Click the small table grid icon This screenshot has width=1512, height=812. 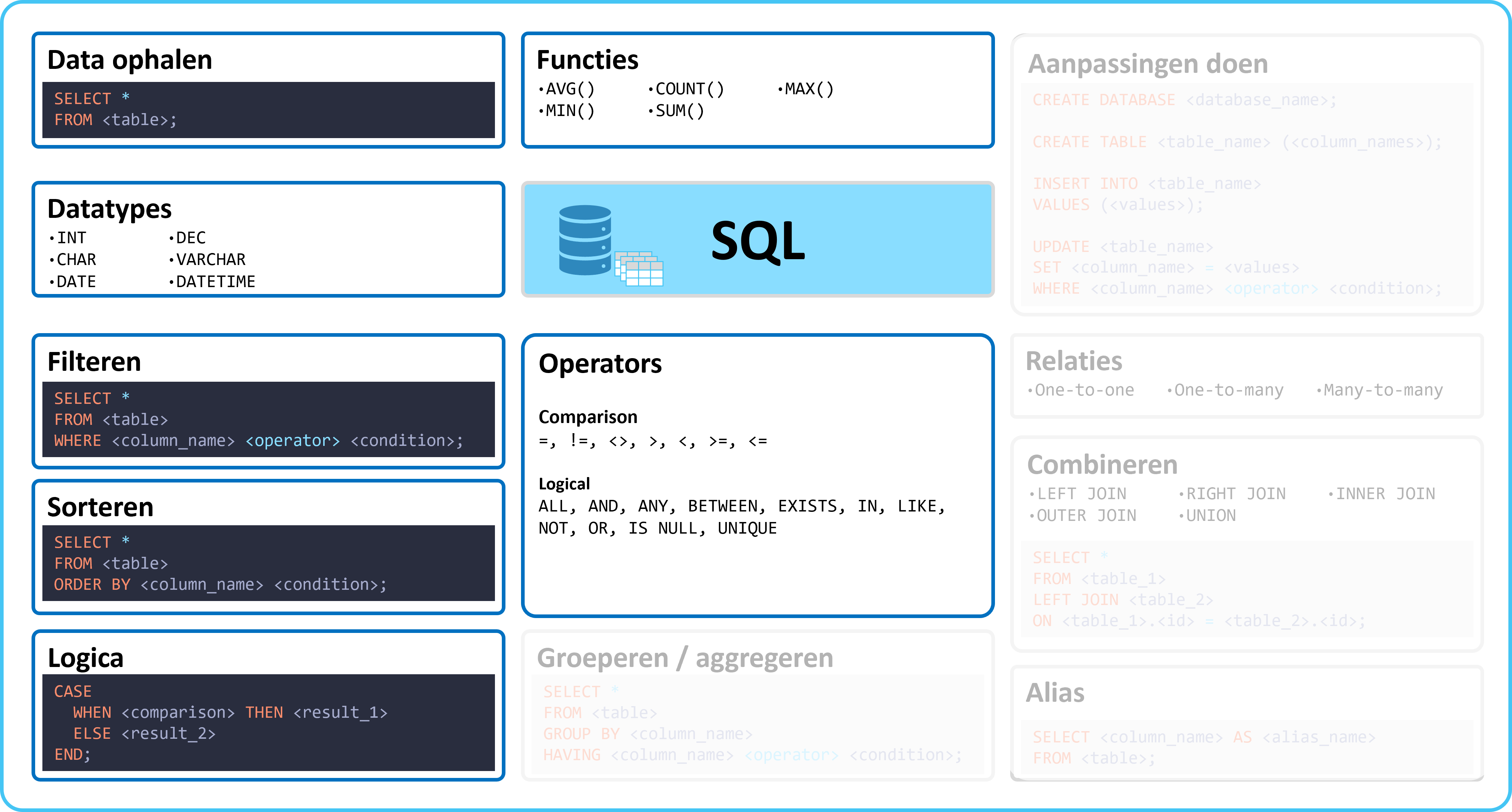point(639,269)
